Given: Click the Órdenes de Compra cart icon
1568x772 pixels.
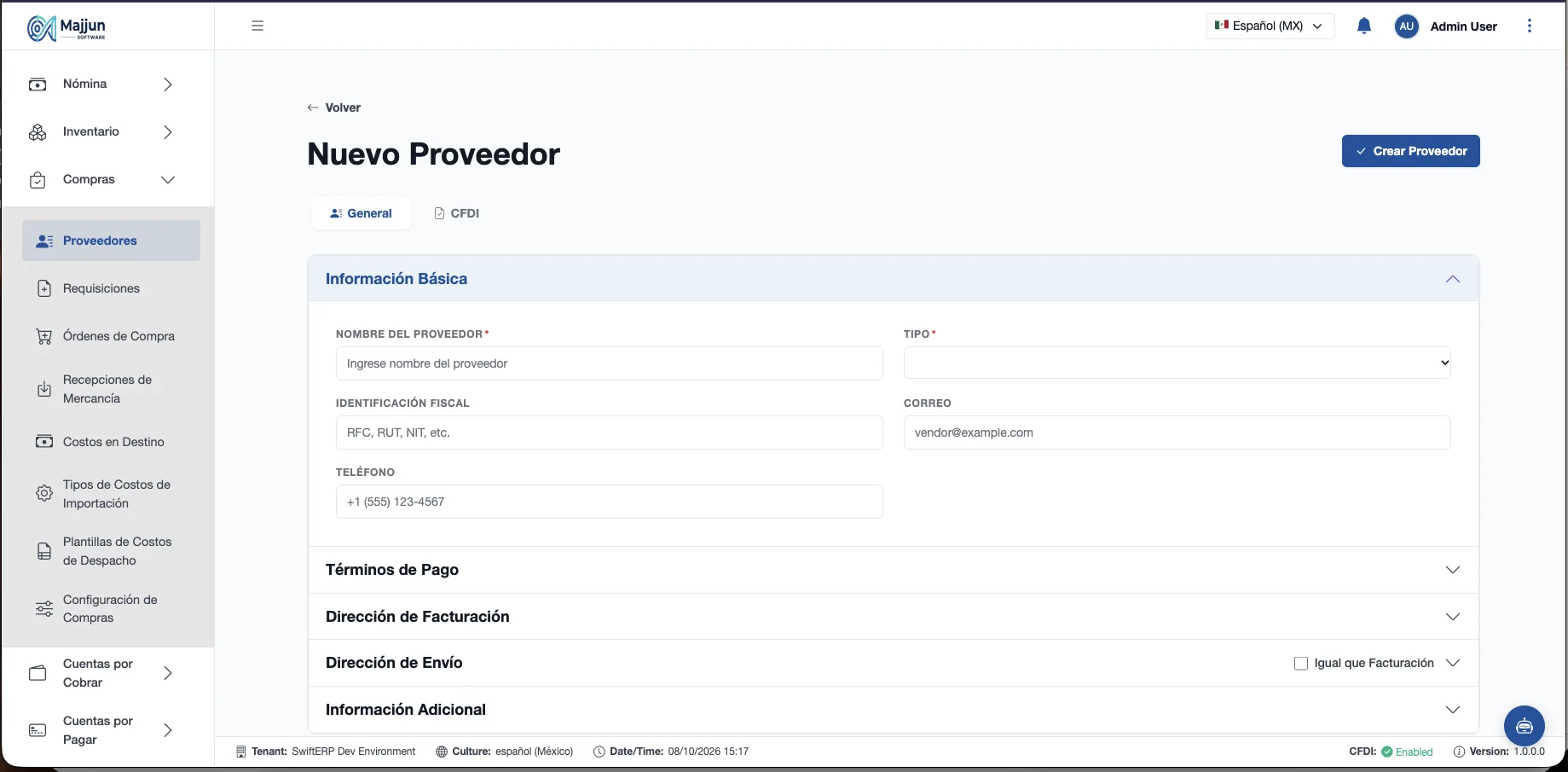Looking at the screenshot, I should (44, 336).
